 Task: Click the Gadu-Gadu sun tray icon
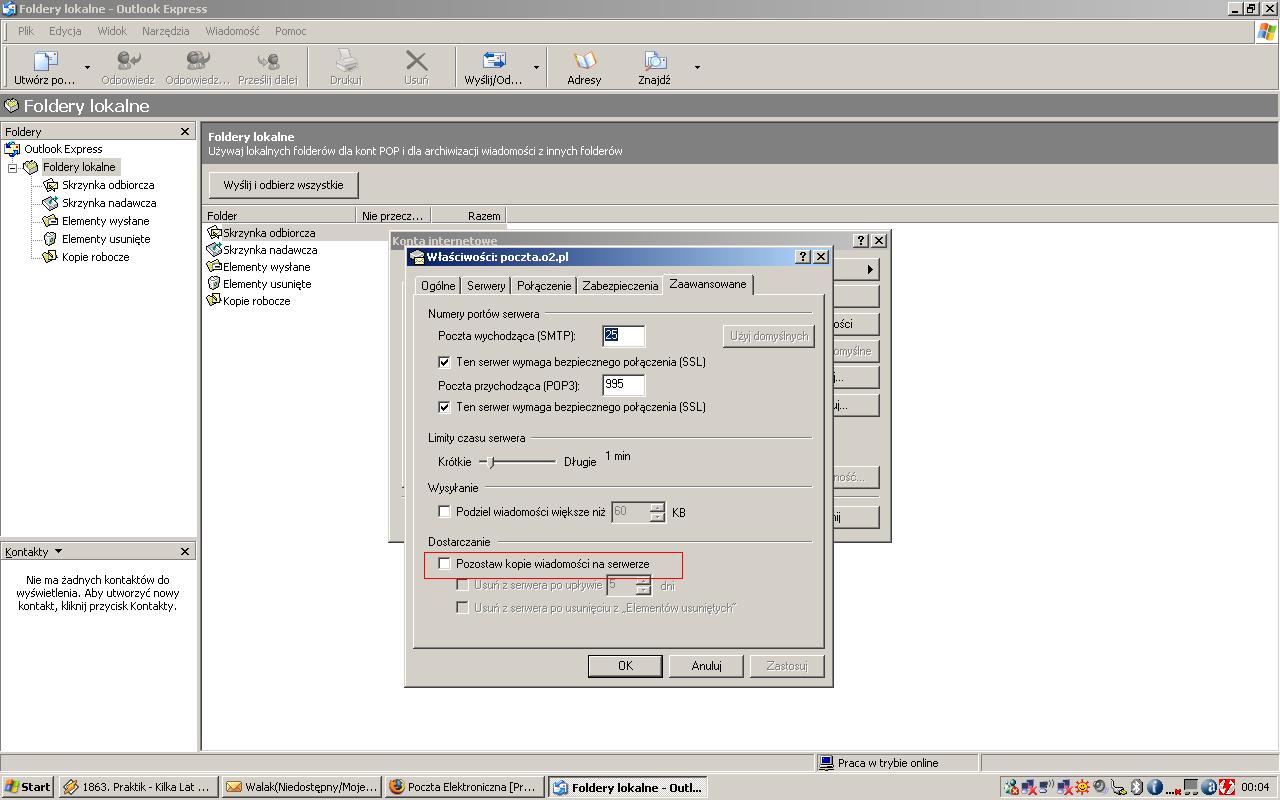coord(1082,787)
